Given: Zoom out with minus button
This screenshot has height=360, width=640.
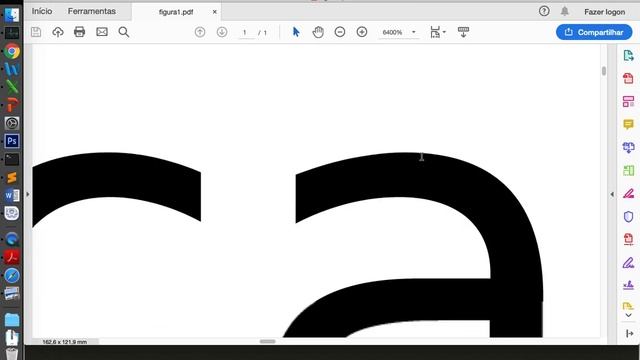Looking at the screenshot, I should (340, 32).
